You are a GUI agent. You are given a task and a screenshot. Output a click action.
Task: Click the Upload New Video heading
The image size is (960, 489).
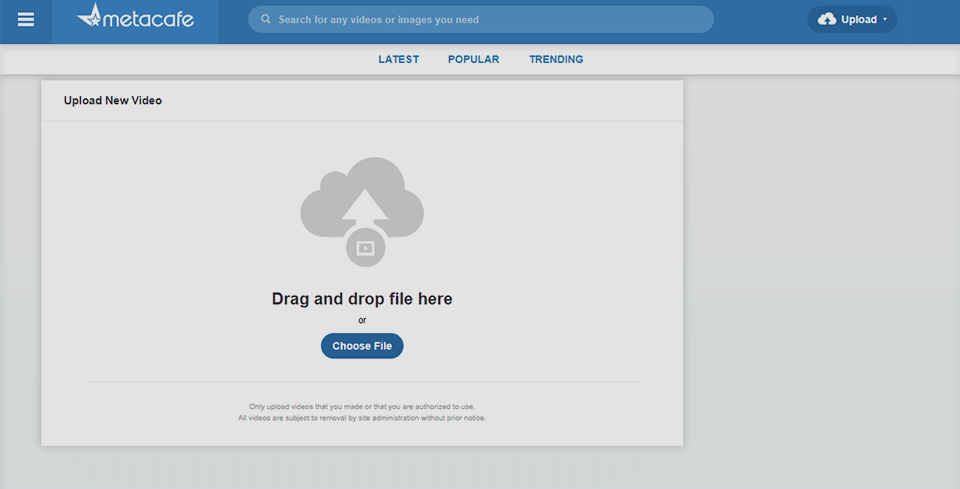pos(113,101)
